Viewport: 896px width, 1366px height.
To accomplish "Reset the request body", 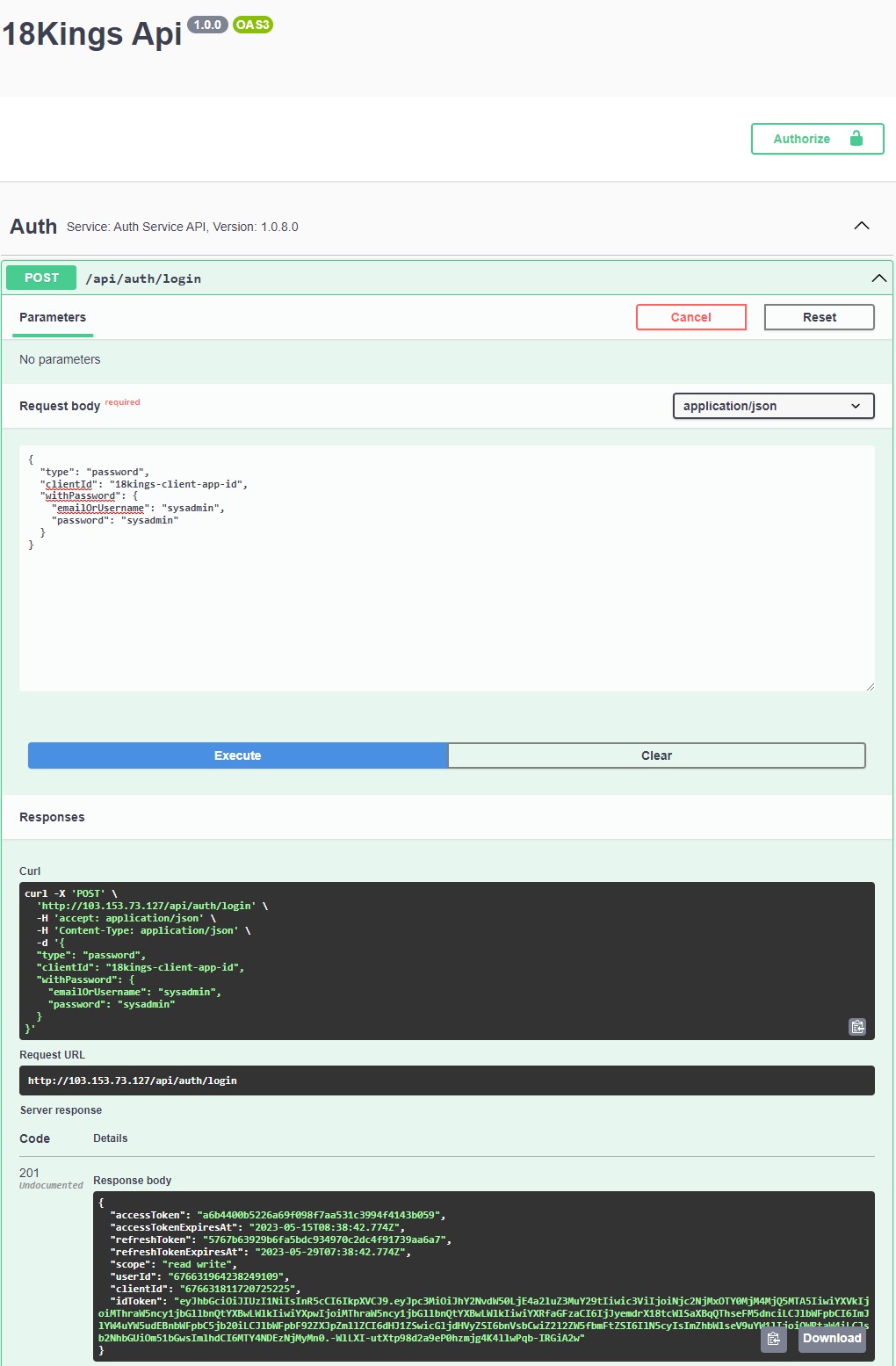I will pyautogui.click(x=818, y=316).
